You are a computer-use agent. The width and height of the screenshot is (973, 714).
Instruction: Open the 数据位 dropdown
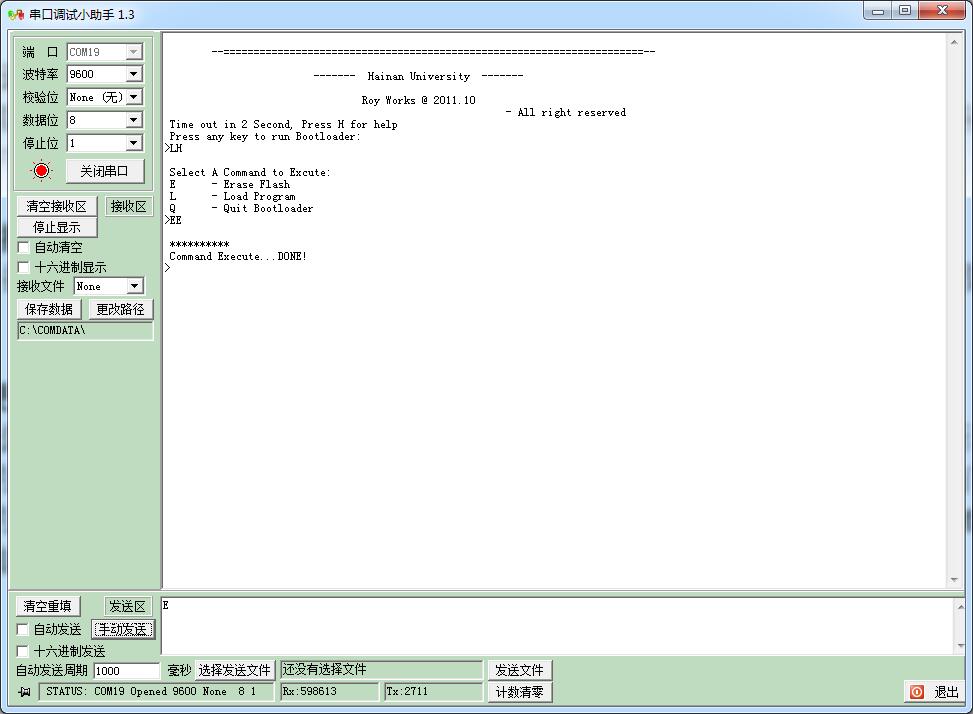coord(133,120)
